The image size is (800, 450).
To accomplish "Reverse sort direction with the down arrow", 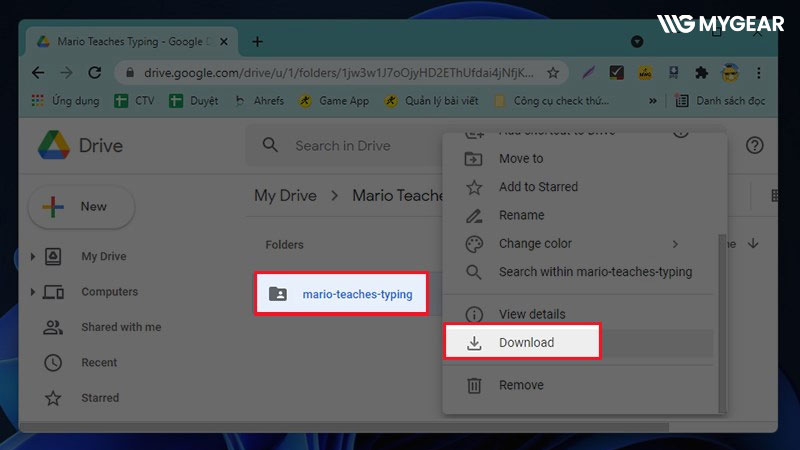I will (754, 244).
